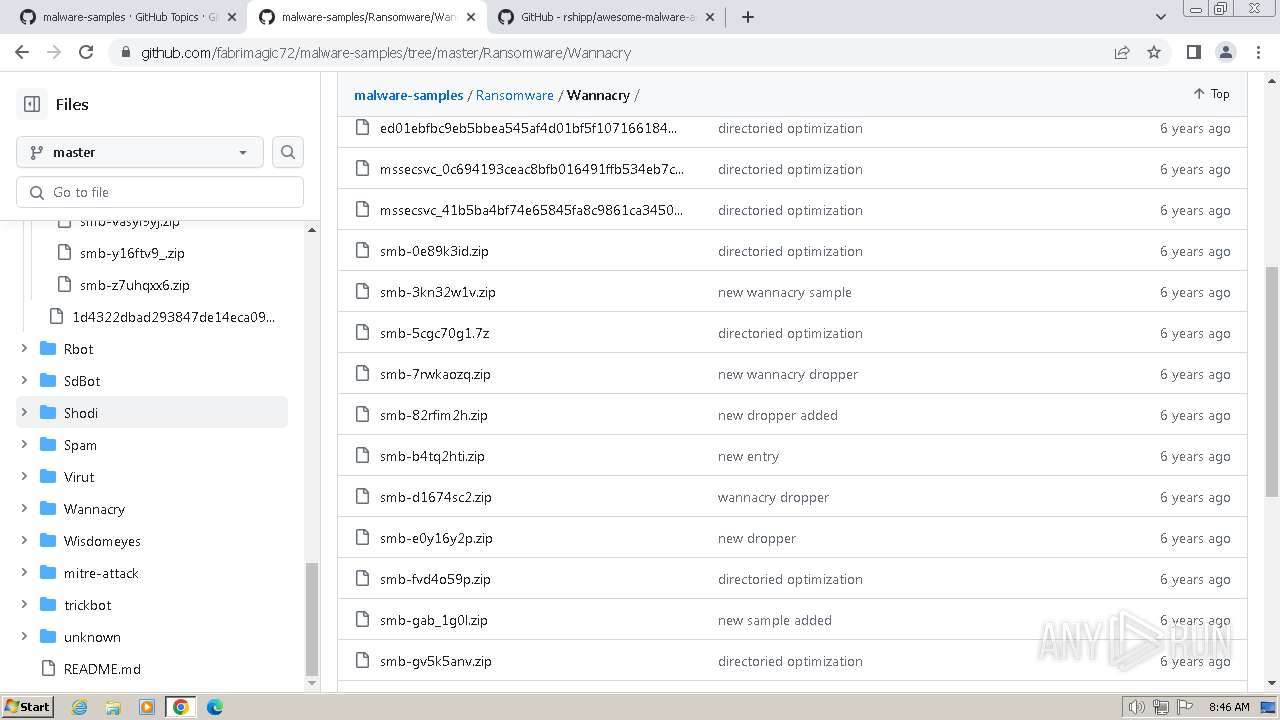Open the 'new wannacry dropper' commit message
The image size is (1280, 720).
click(x=788, y=374)
